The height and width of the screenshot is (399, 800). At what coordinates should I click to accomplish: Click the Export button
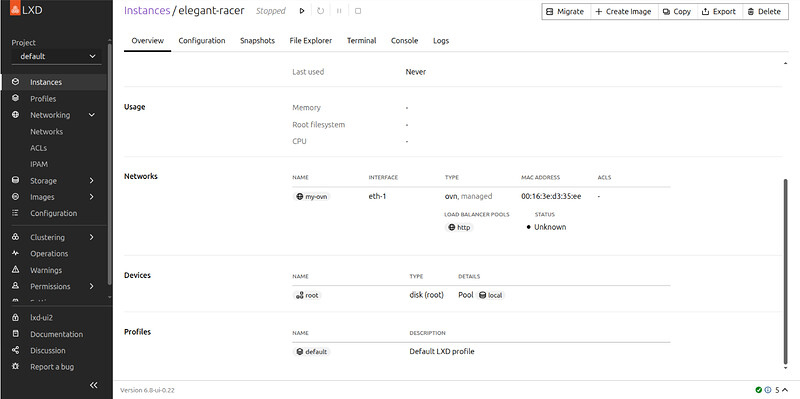[x=719, y=11]
